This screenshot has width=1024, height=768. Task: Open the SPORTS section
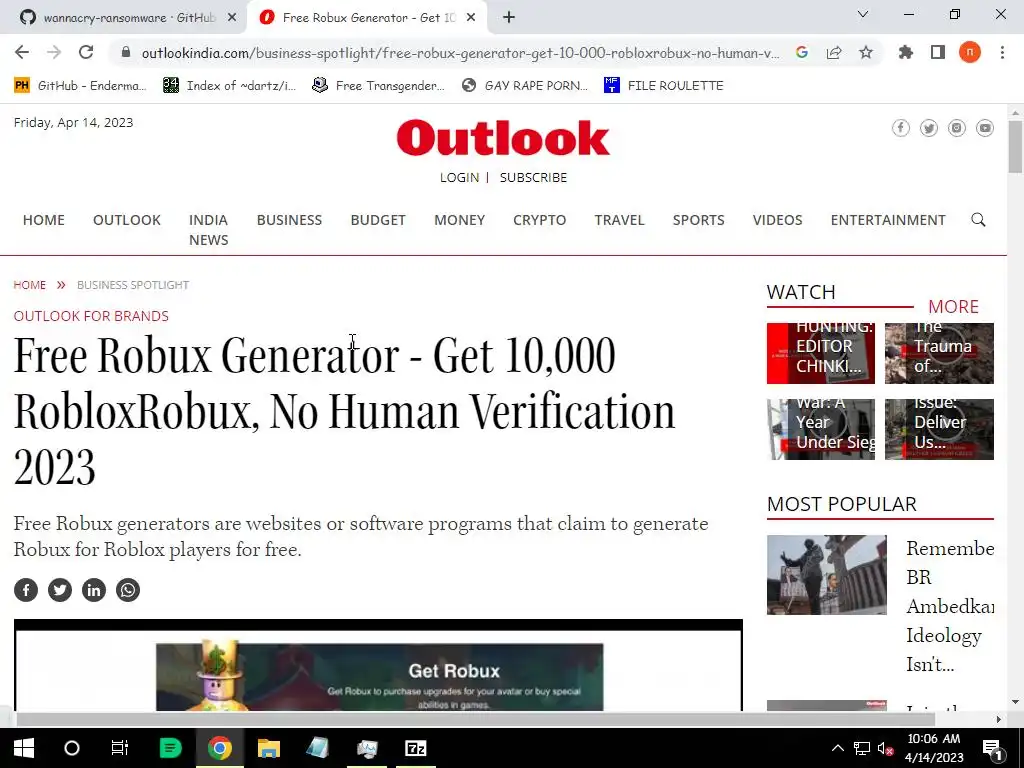(x=699, y=220)
